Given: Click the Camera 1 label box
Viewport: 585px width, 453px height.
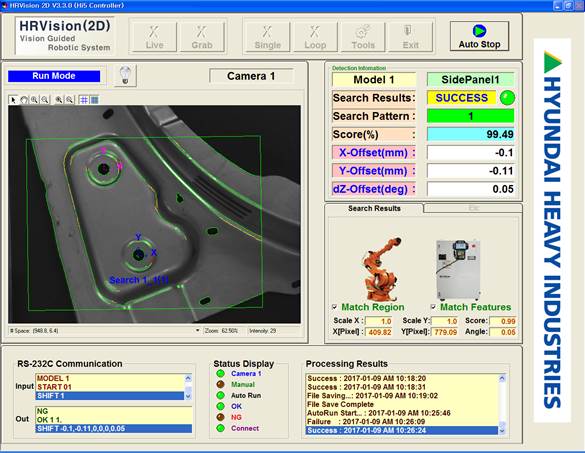Looking at the screenshot, I should (251, 76).
